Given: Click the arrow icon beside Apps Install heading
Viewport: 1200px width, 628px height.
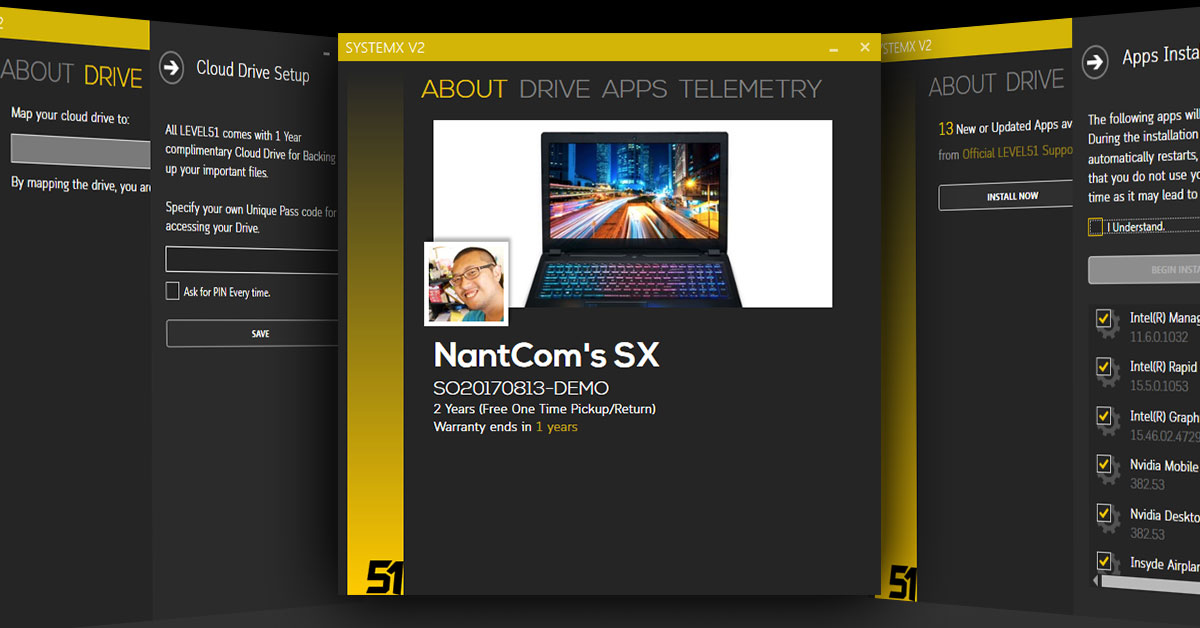Looking at the screenshot, I should 1095,62.
